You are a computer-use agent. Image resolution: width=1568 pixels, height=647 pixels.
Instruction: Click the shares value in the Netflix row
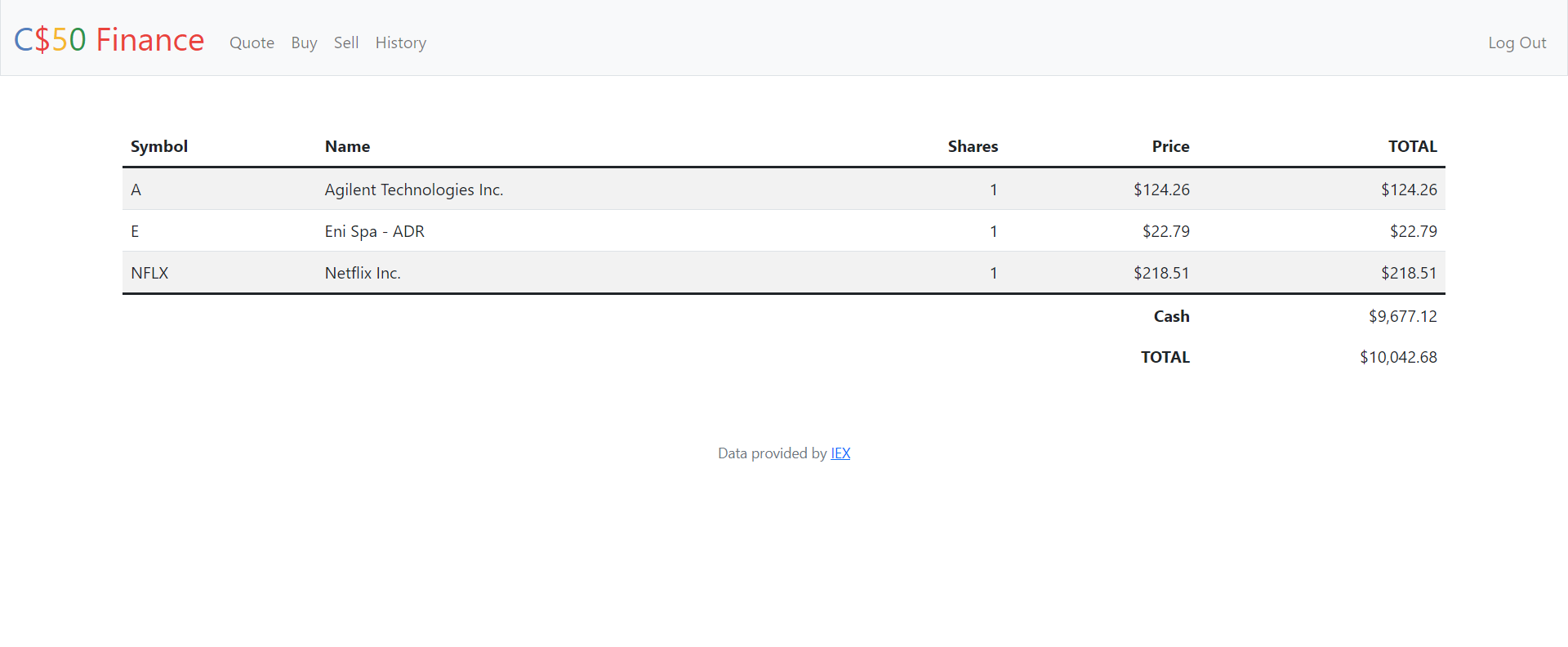993,273
